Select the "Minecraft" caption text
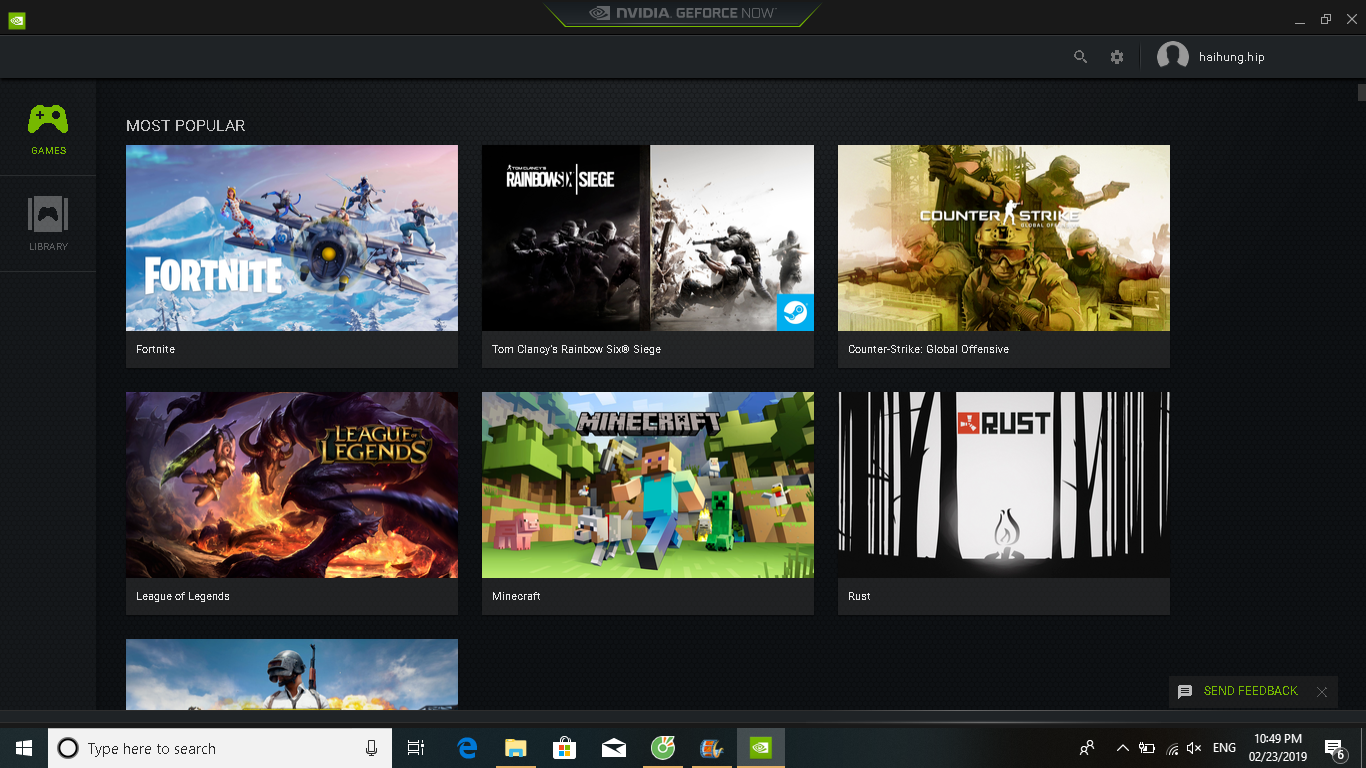This screenshot has height=768, width=1366. (516, 596)
